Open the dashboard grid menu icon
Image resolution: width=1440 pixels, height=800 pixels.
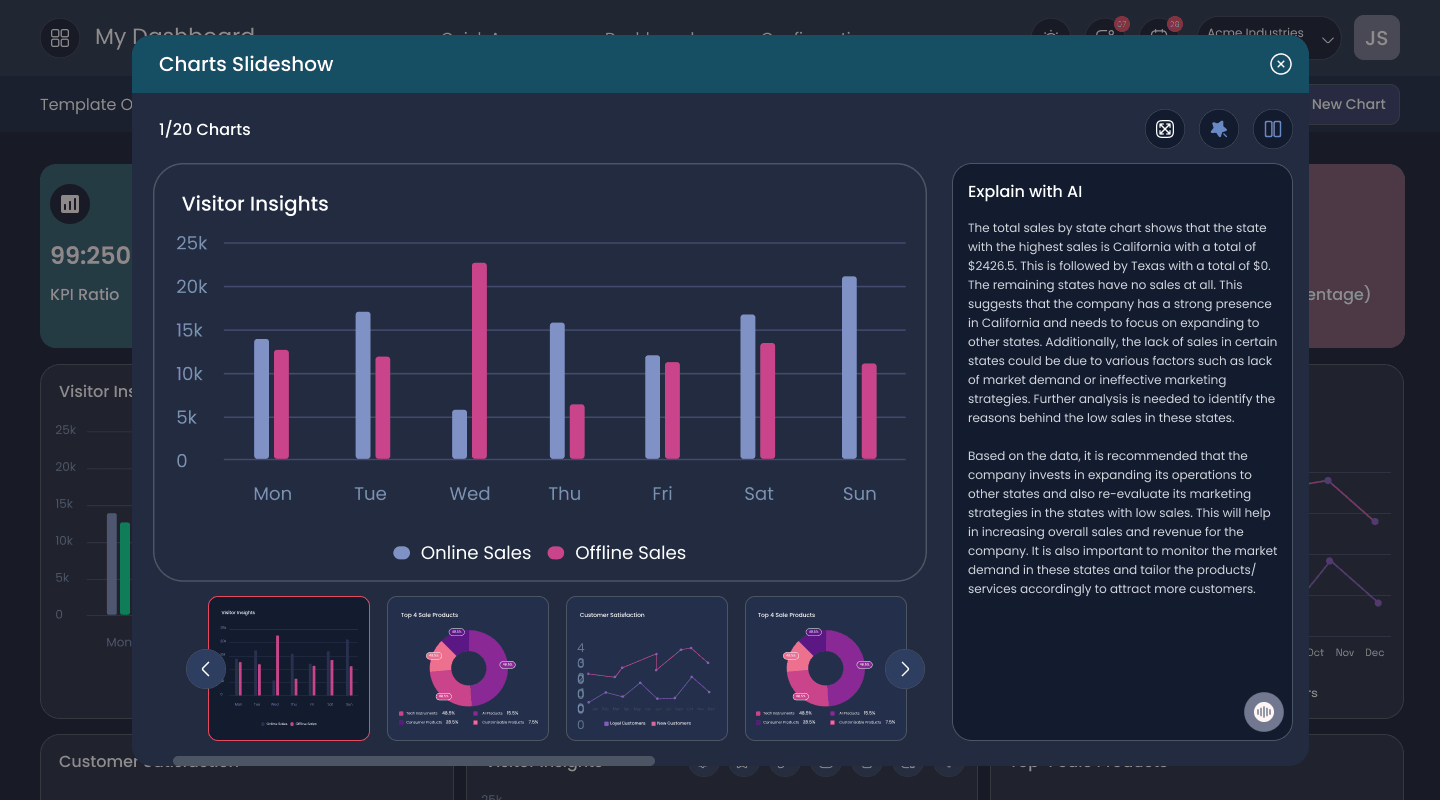(60, 38)
